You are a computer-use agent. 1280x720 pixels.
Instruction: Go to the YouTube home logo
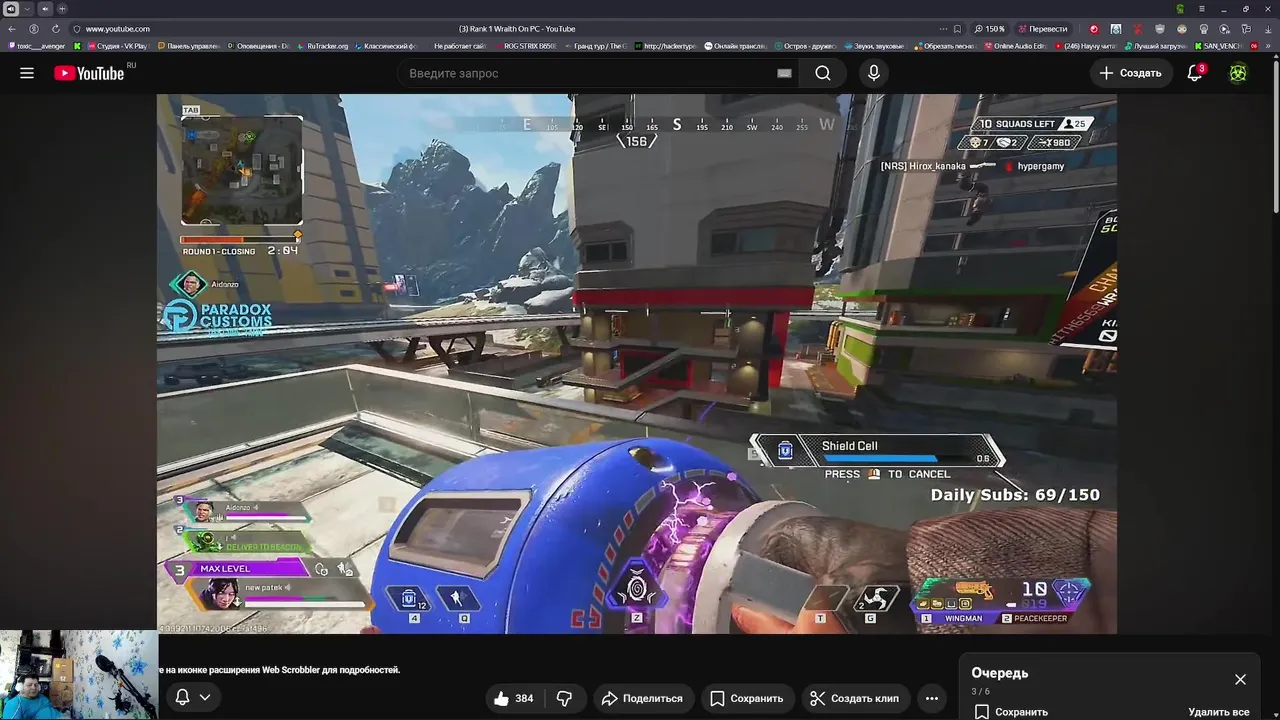tap(89, 73)
